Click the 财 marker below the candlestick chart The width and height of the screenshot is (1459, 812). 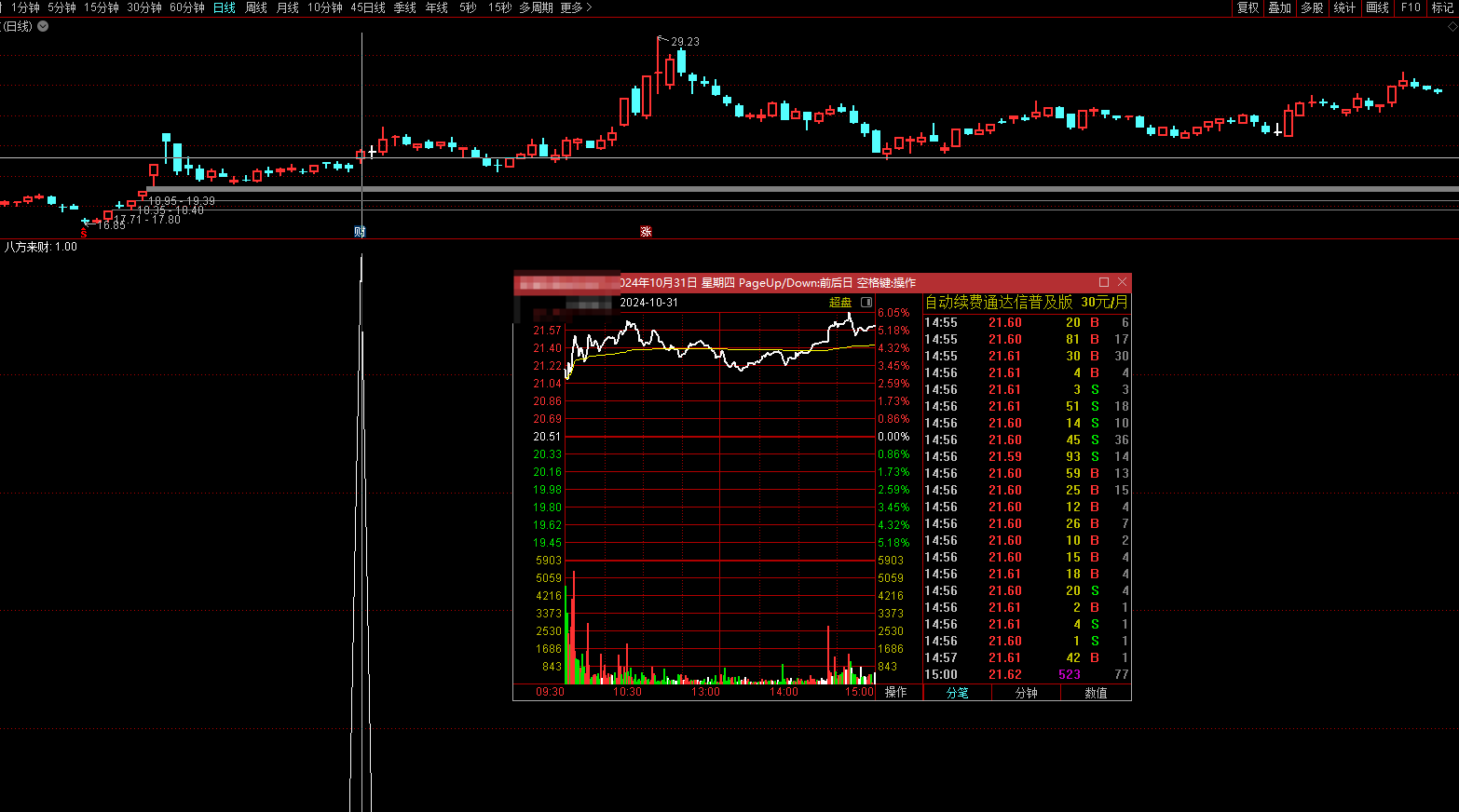pos(360,232)
